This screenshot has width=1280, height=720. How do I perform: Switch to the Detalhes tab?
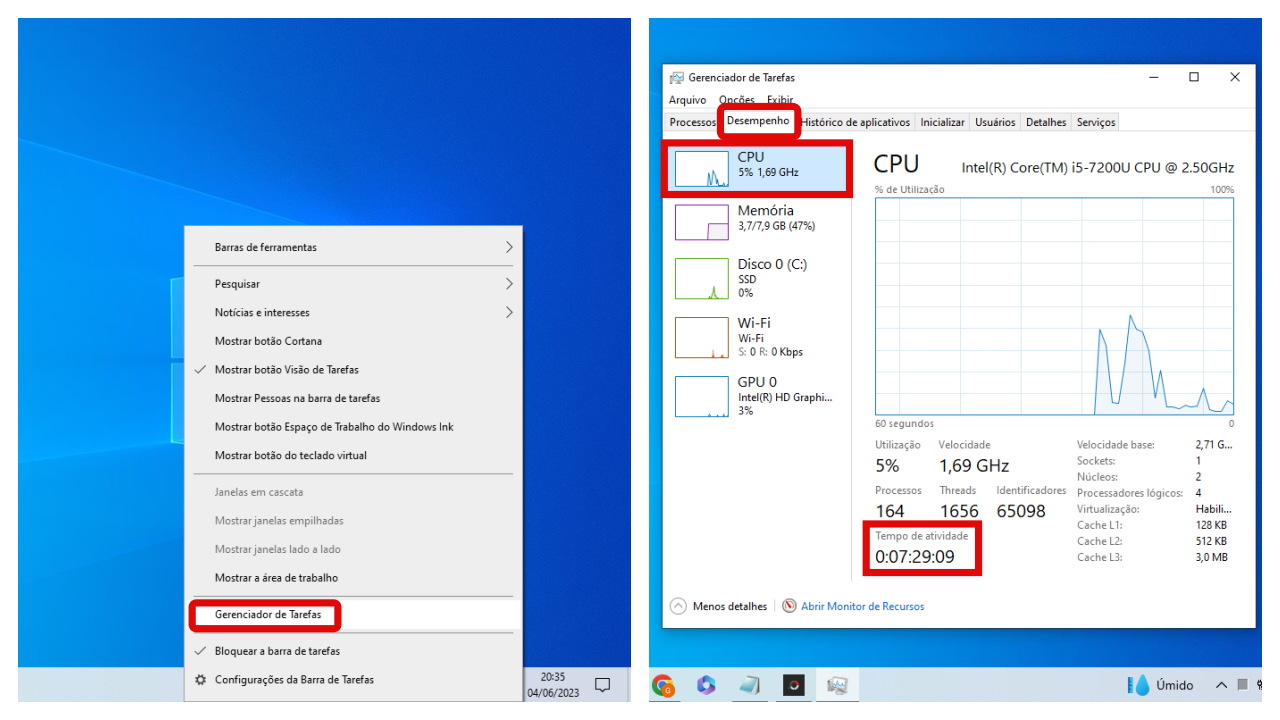click(x=1046, y=122)
